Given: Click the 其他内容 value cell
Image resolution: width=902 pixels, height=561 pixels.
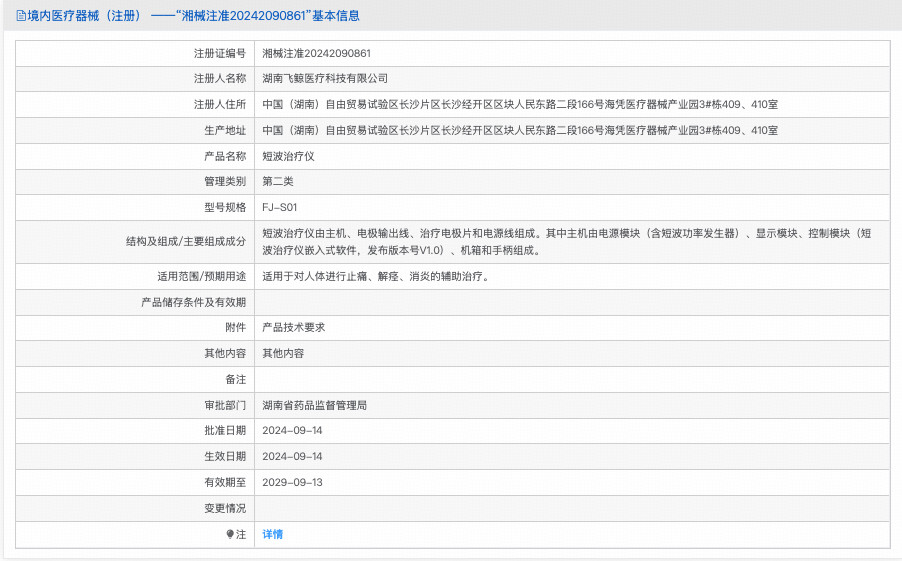Looking at the screenshot, I should coord(283,353).
